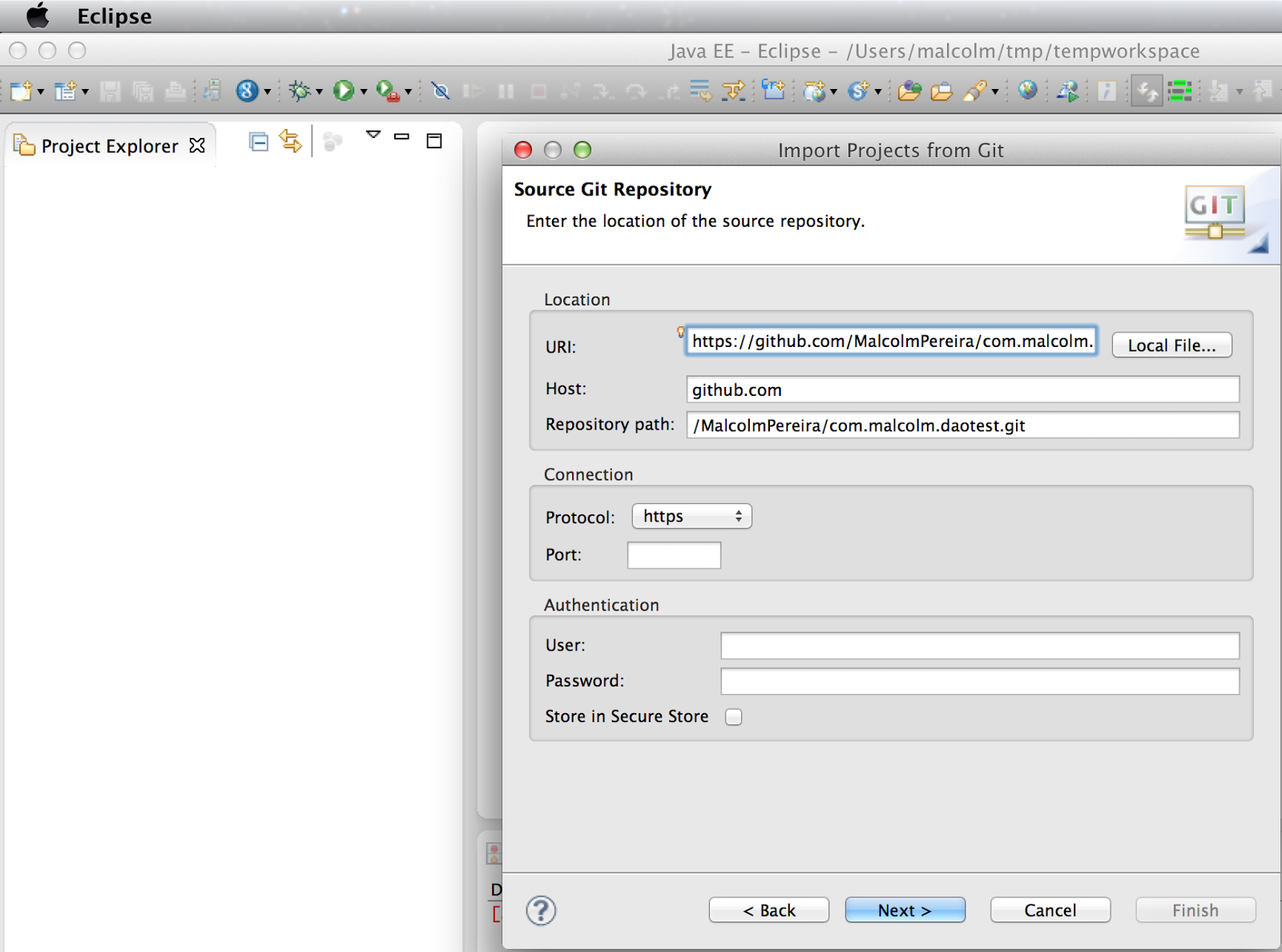Click the User input field
Screen dimensions: 1282x952
tap(980, 646)
